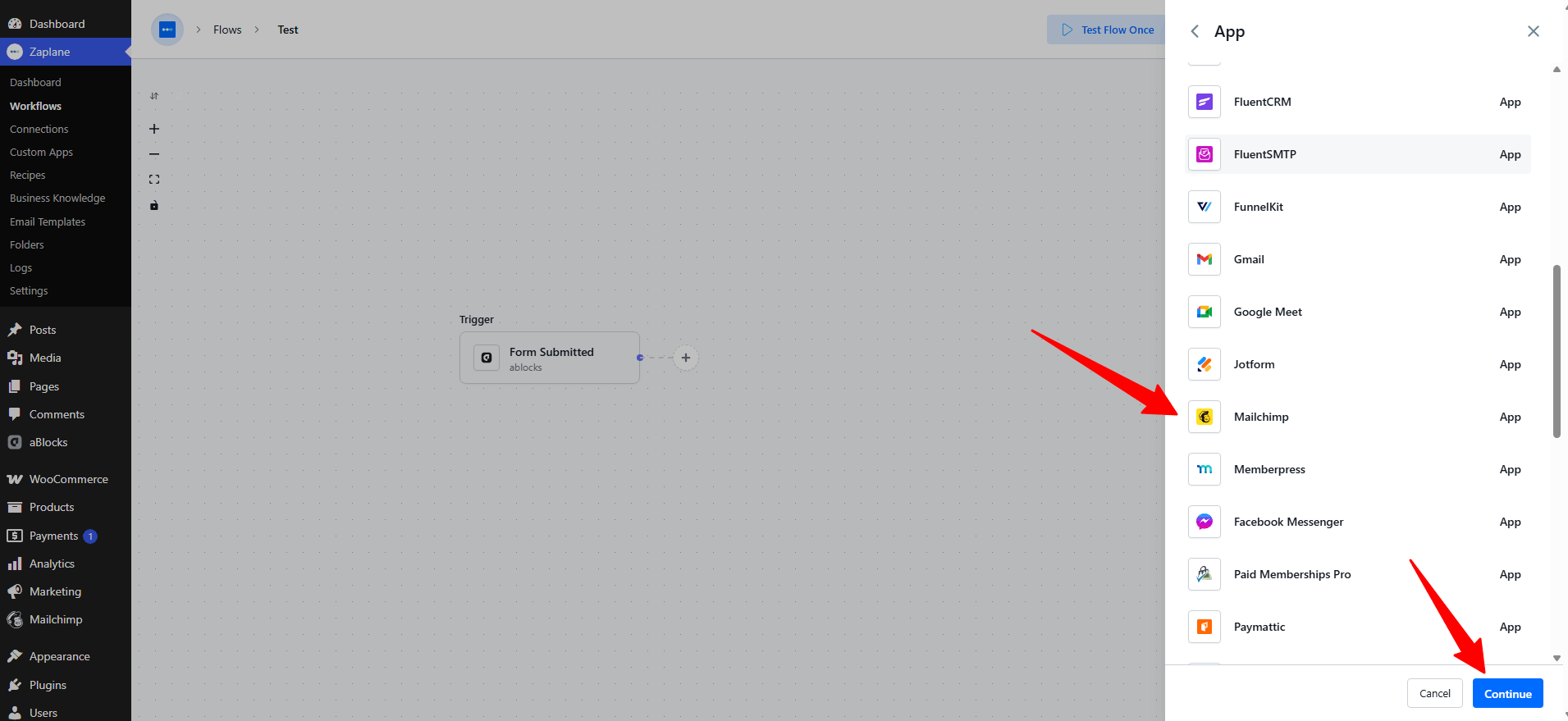Open the Logs submenu item
This screenshot has height=721, width=1568.
[x=21, y=267]
